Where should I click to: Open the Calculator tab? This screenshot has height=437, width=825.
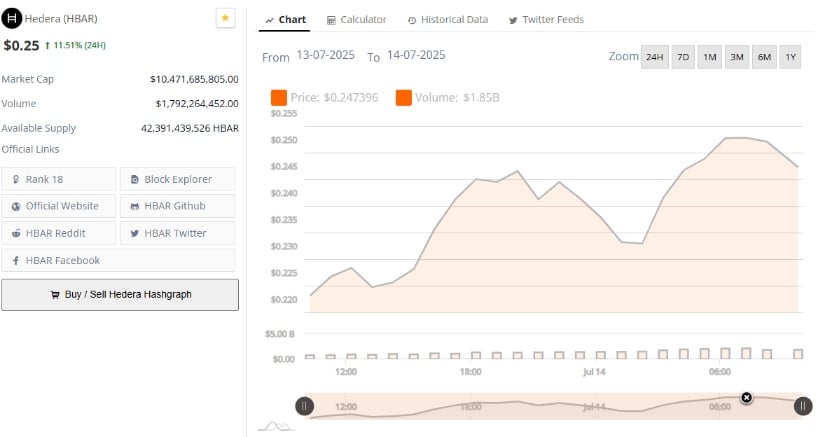[357, 20]
